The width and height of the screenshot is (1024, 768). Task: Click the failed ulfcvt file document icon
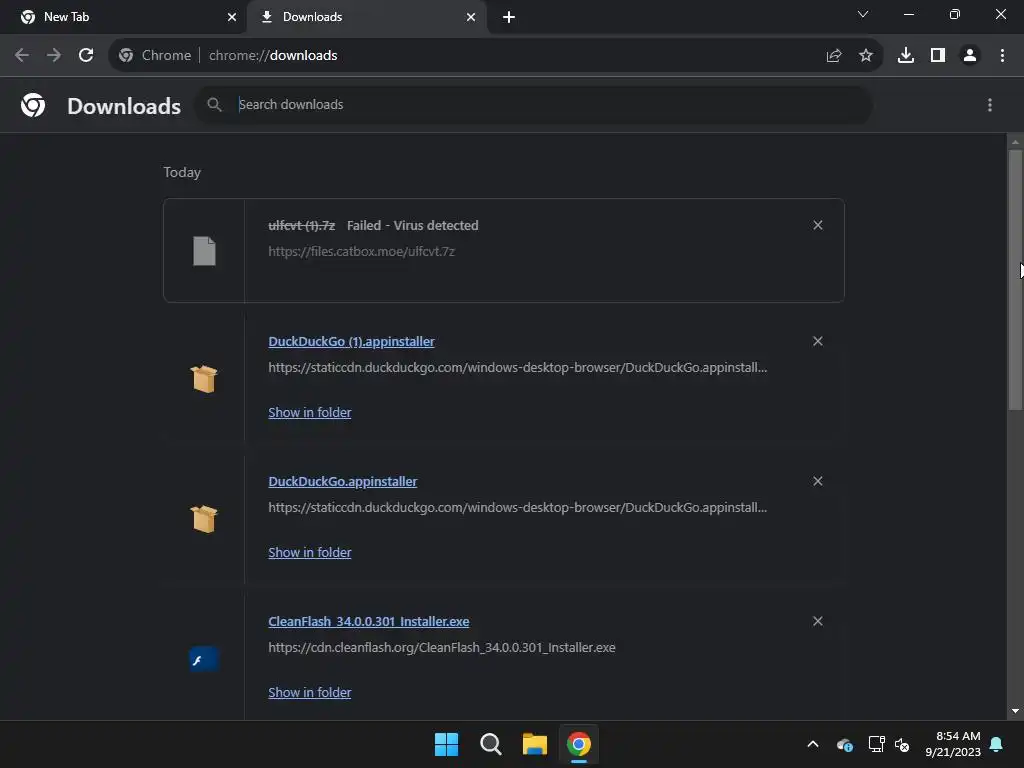[x=204, y=251]
